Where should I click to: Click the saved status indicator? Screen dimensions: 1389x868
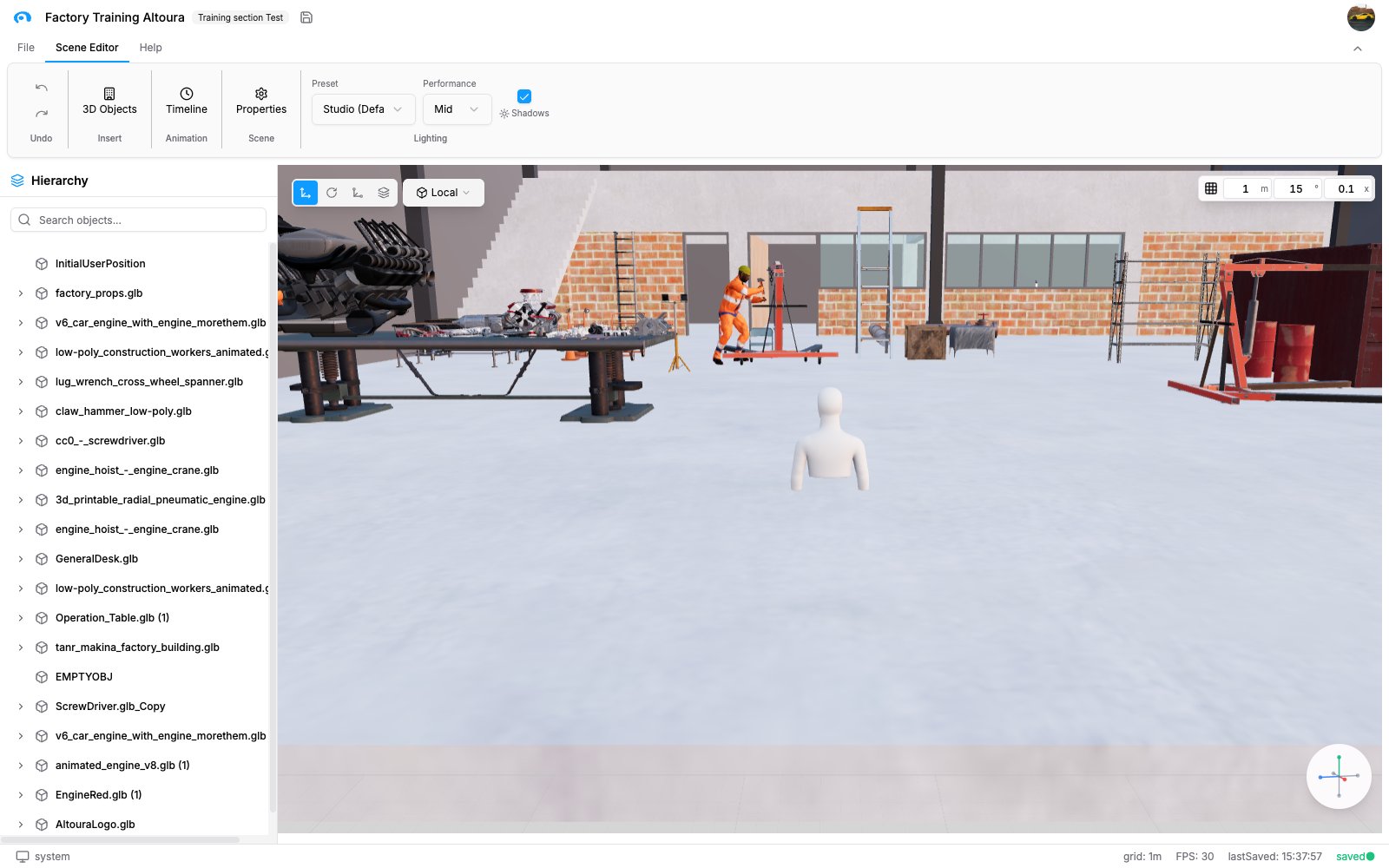pyautogui.click(x=1354, y=857)
